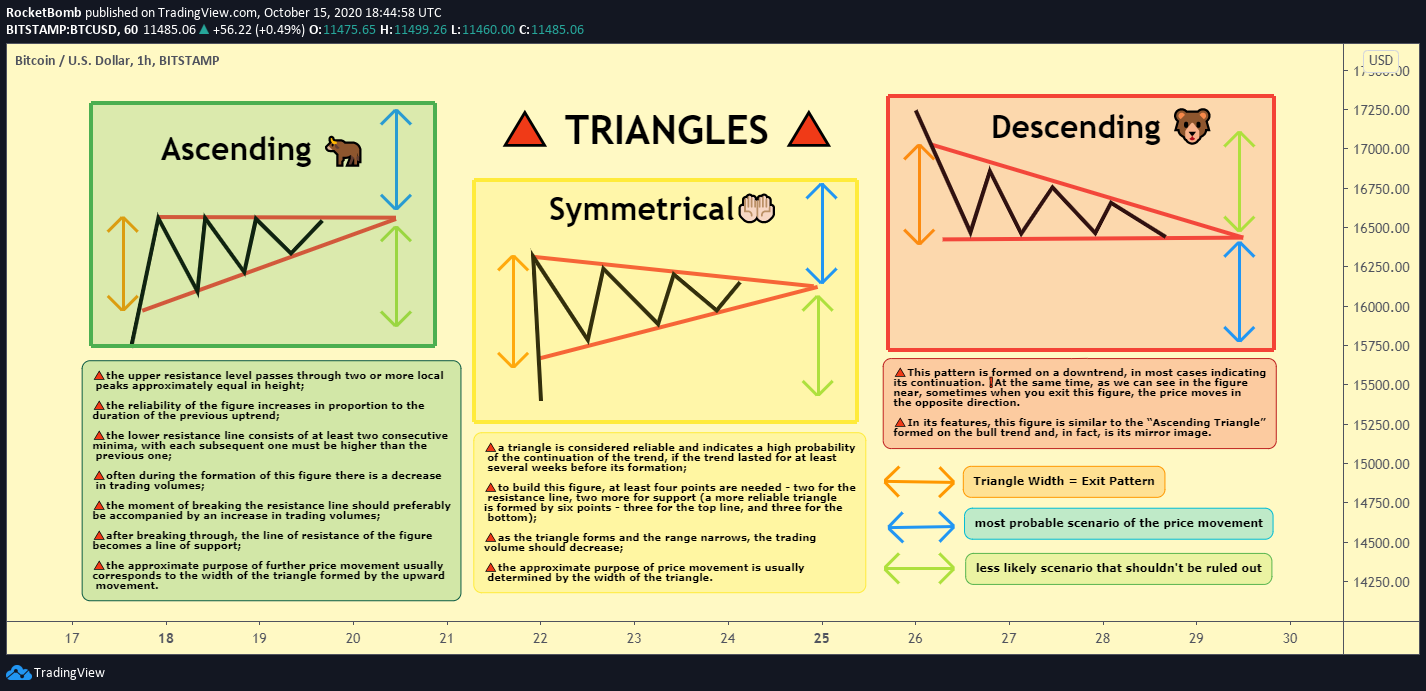The height and width of the screenshot is (691, 1426).
Task: Select the yellow Symmetrical description text box
Action: tap(669, 512)
